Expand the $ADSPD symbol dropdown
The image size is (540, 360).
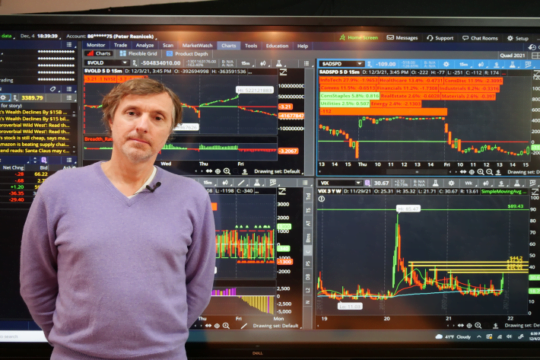tap(359, 64)
